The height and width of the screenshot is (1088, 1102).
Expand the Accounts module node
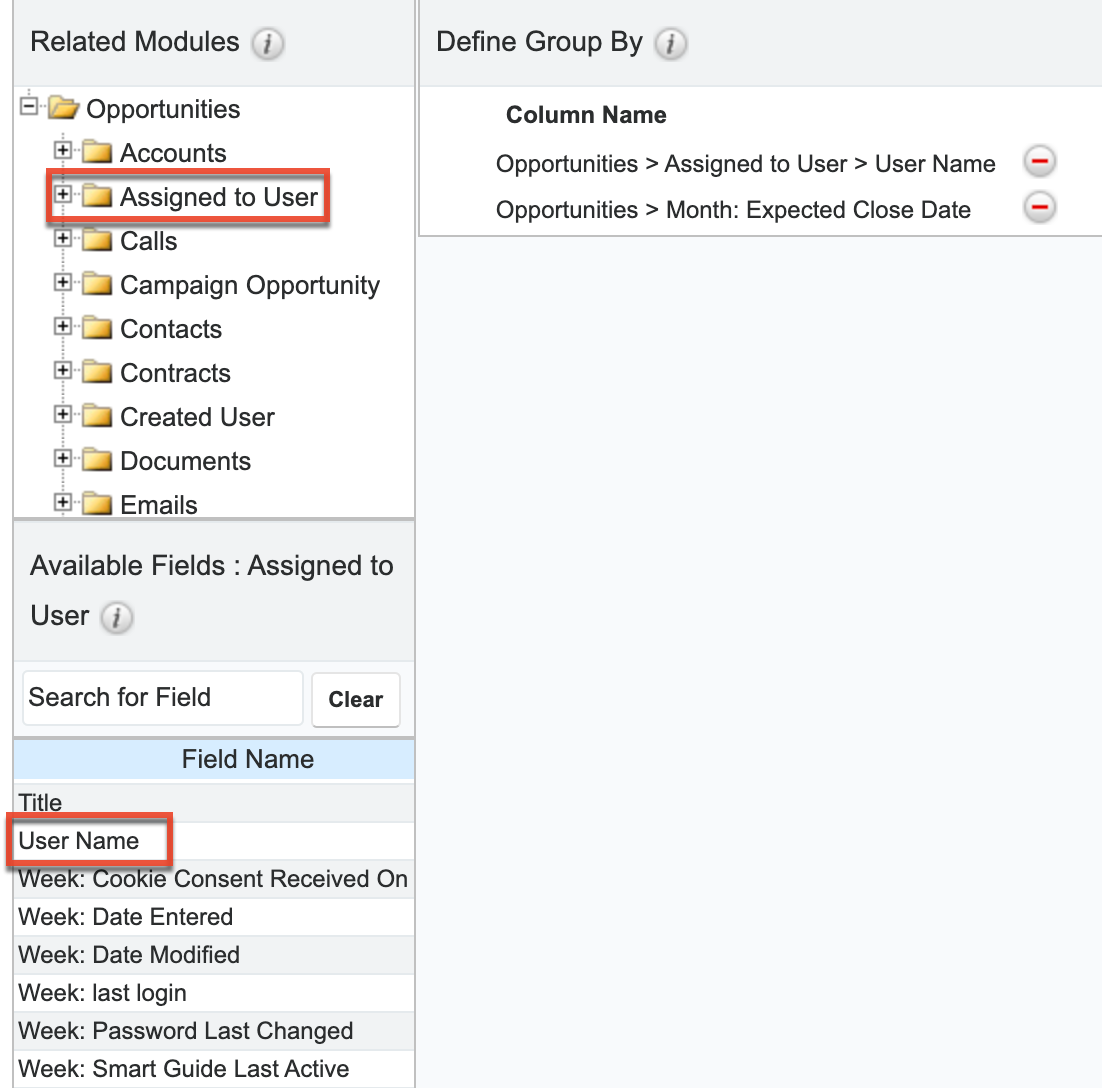click(63, 151)
